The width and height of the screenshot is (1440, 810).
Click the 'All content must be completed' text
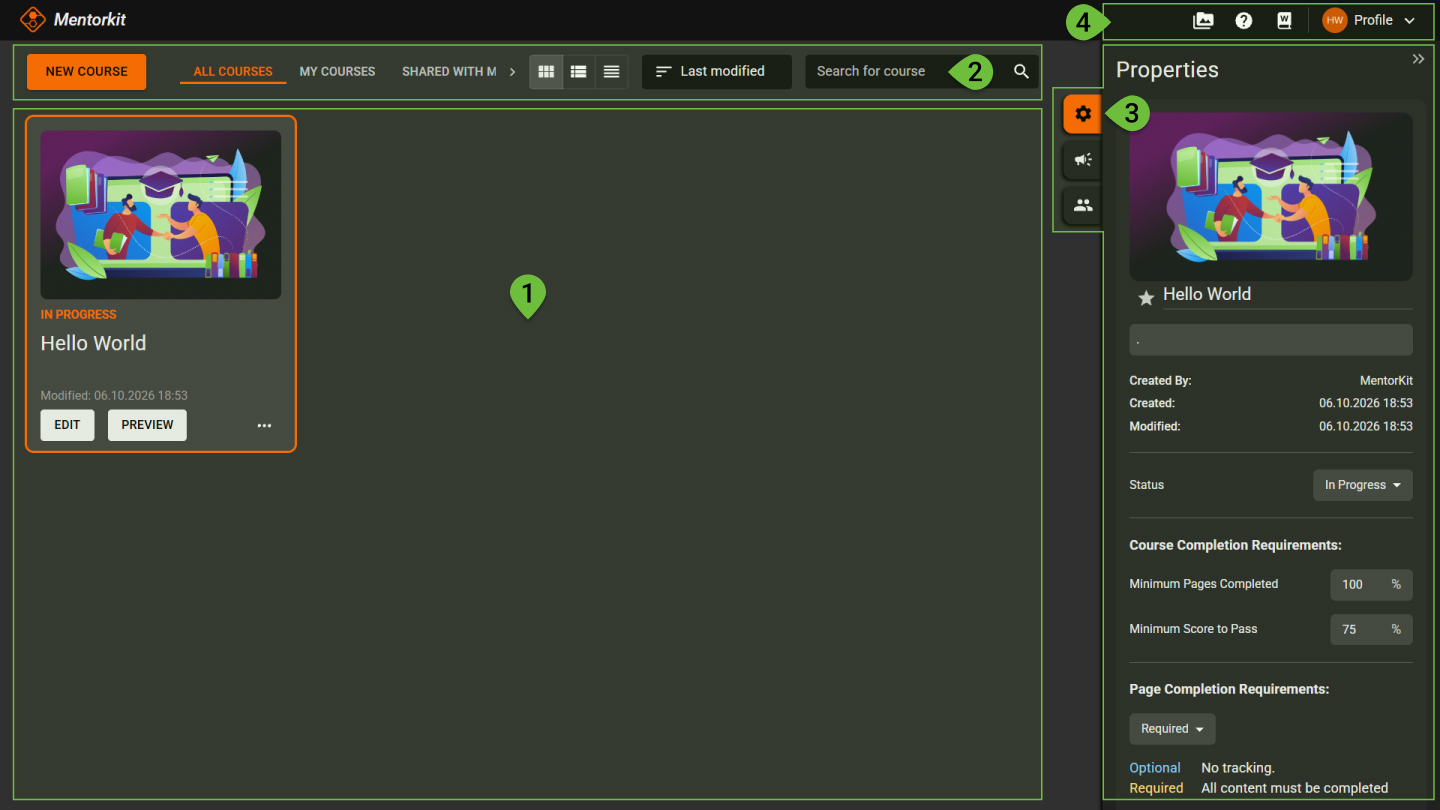(x=1295, y=788)
